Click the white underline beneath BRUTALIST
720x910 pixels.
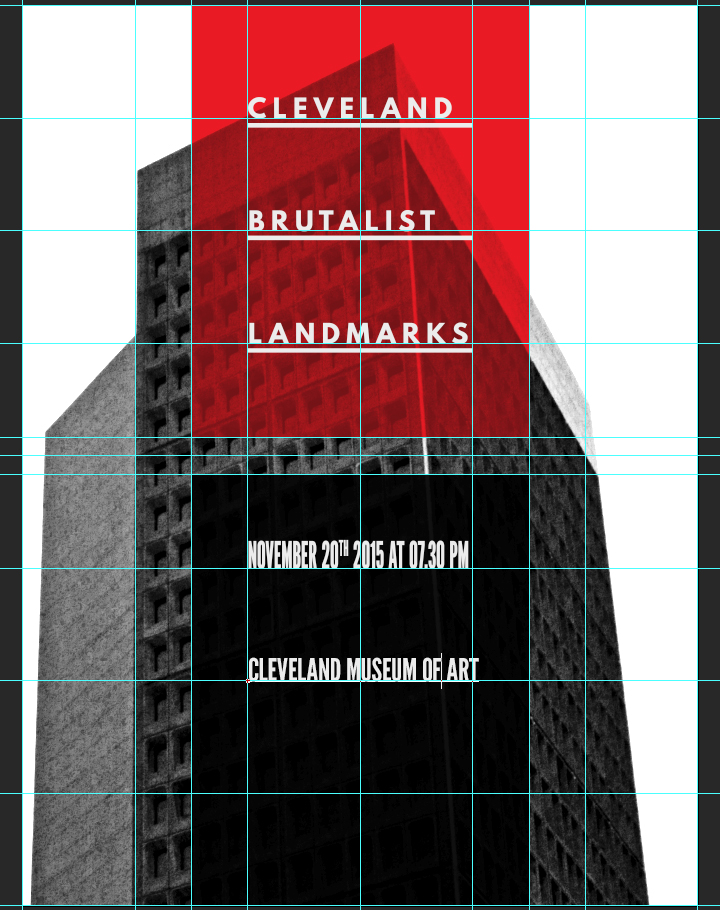(x=360, y=237)
